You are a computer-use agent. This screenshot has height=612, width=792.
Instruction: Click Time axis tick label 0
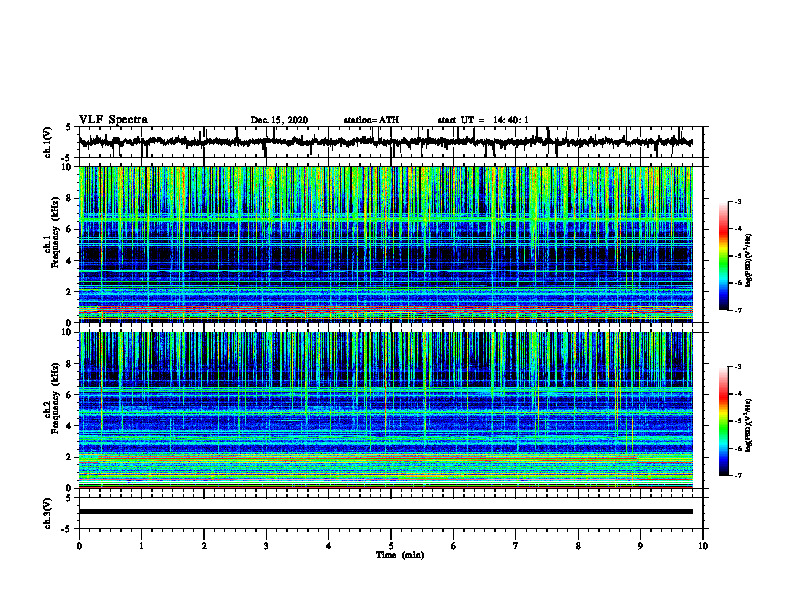[x=79, y=546]
